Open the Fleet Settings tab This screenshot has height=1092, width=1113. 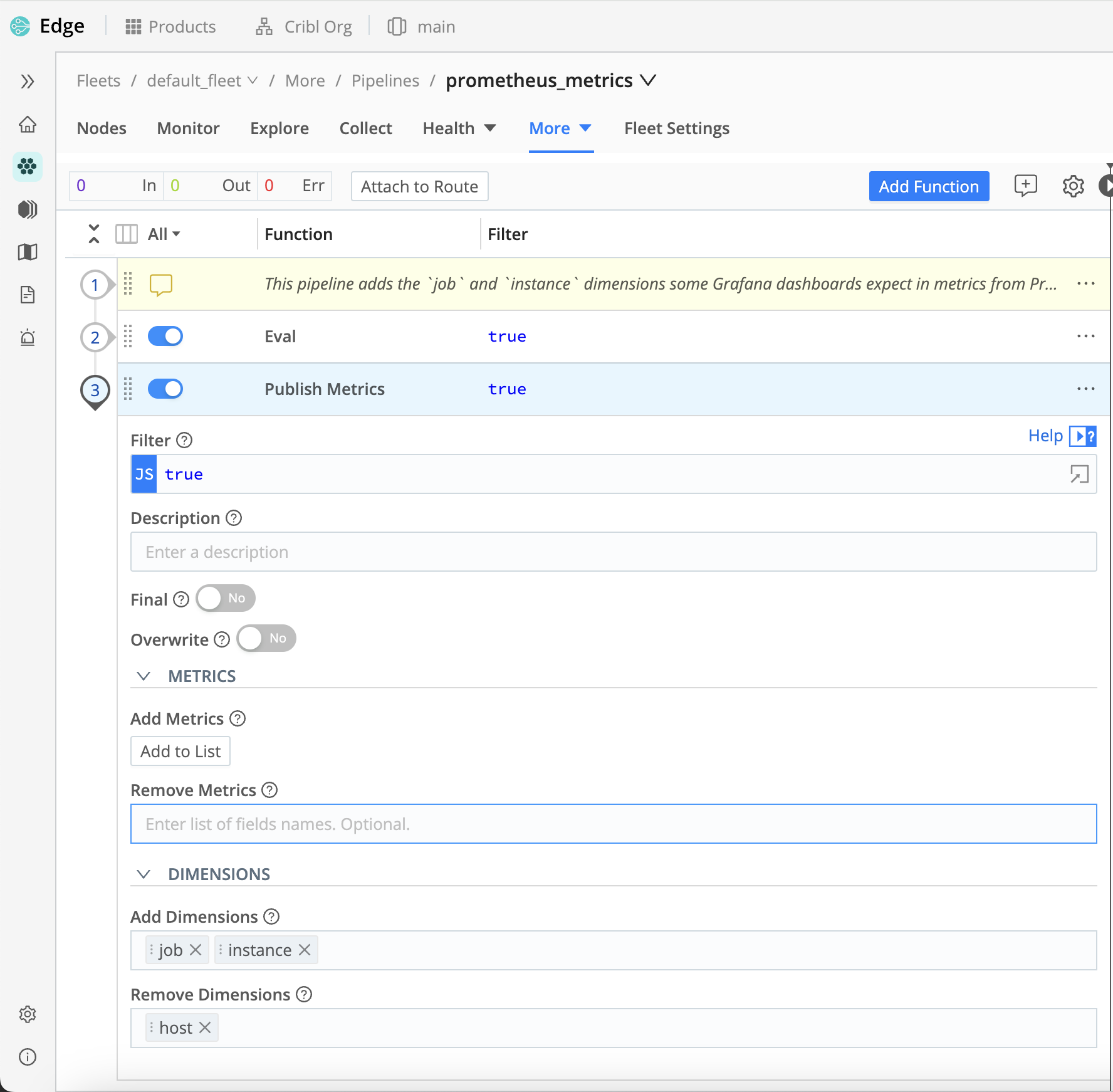point(677,129)
